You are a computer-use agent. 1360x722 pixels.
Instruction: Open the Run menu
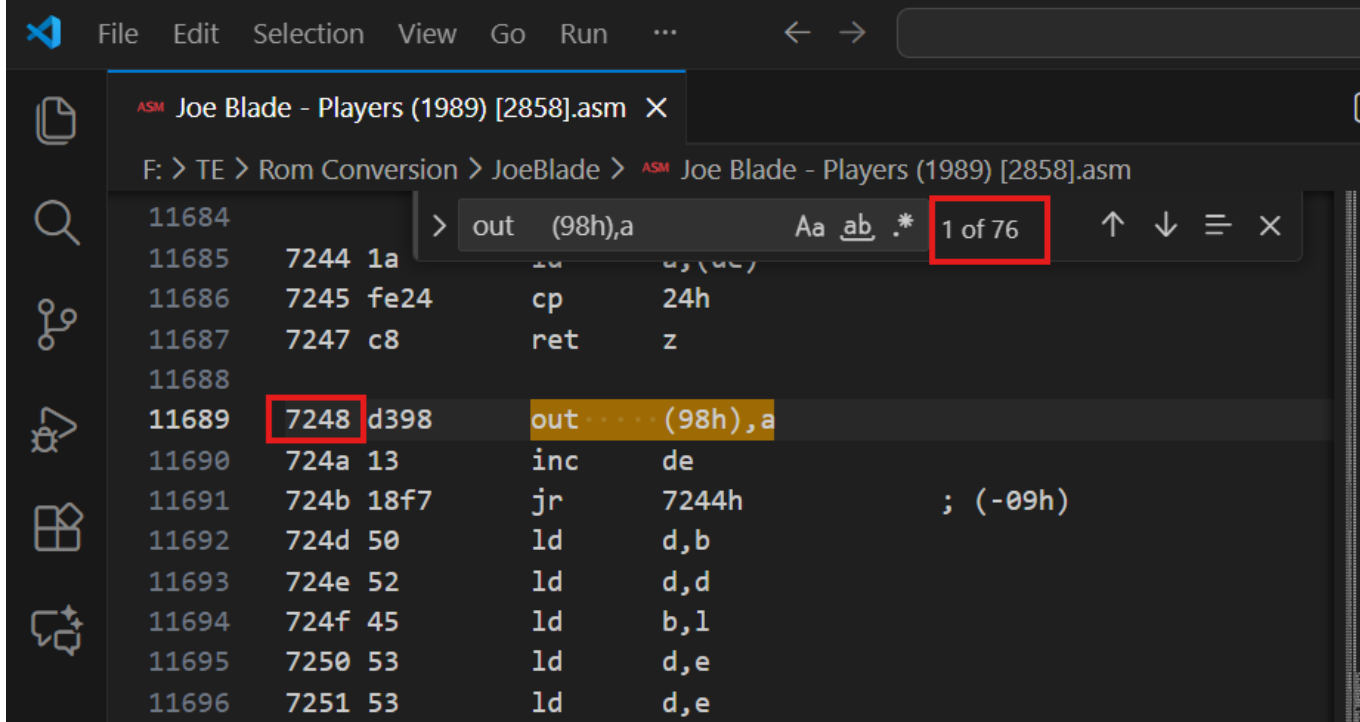point(583,33)
